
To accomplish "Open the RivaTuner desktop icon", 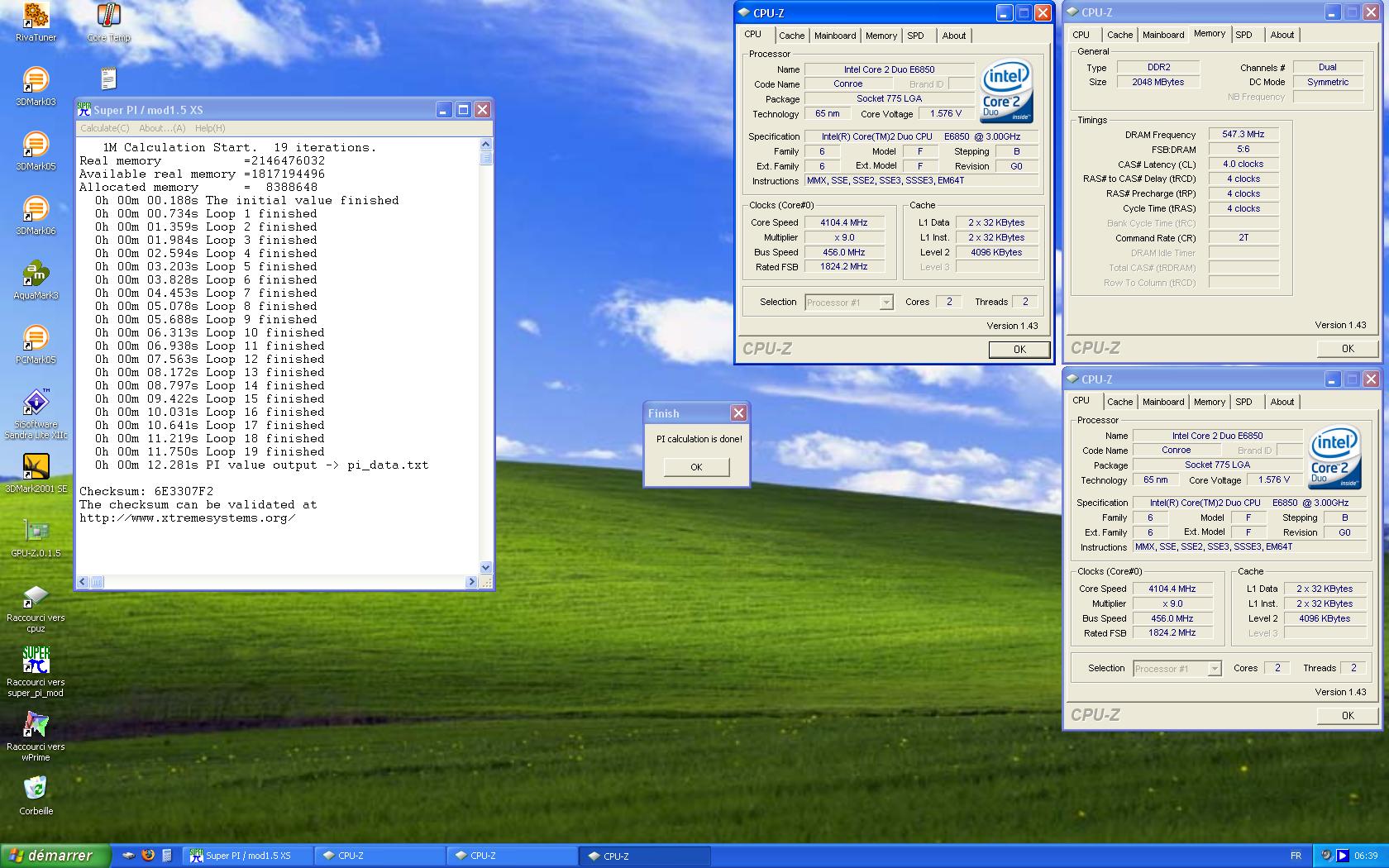I will (x=36, y=21).
